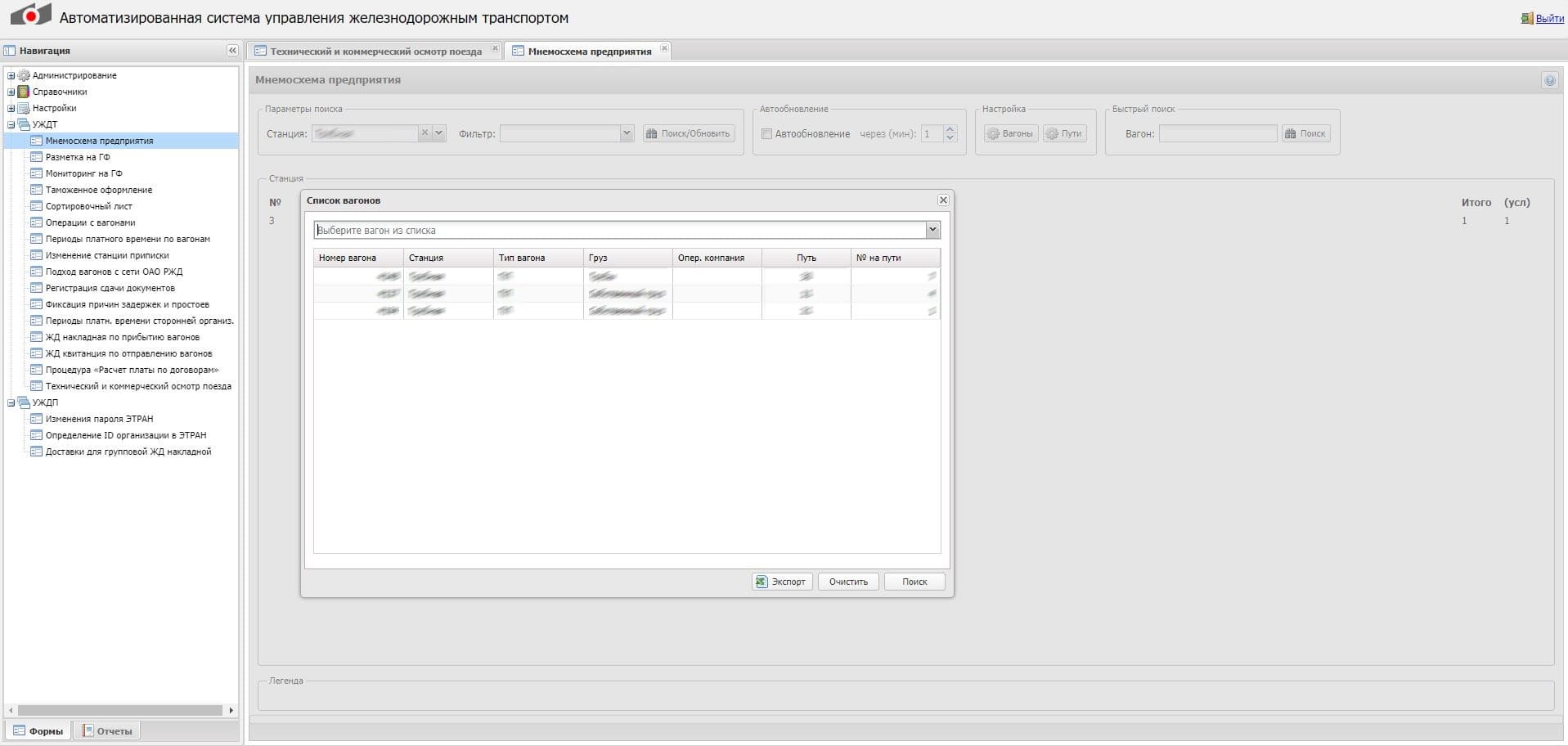The height and width of the screenshot is (746, 1568).
Task: Click the 'Очистить' button
Action: click(848, 582)
